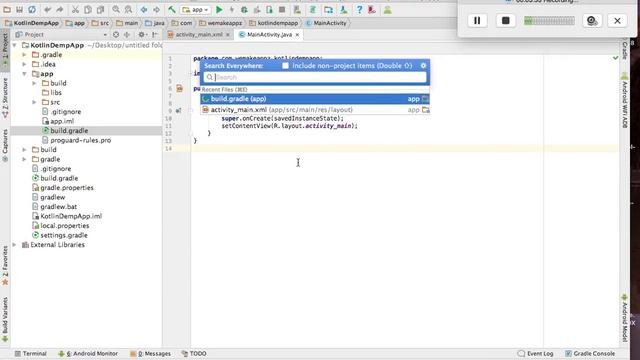The image size is (640, 360).
Task: Open the Messages tool window
Action: click(150, 353)
